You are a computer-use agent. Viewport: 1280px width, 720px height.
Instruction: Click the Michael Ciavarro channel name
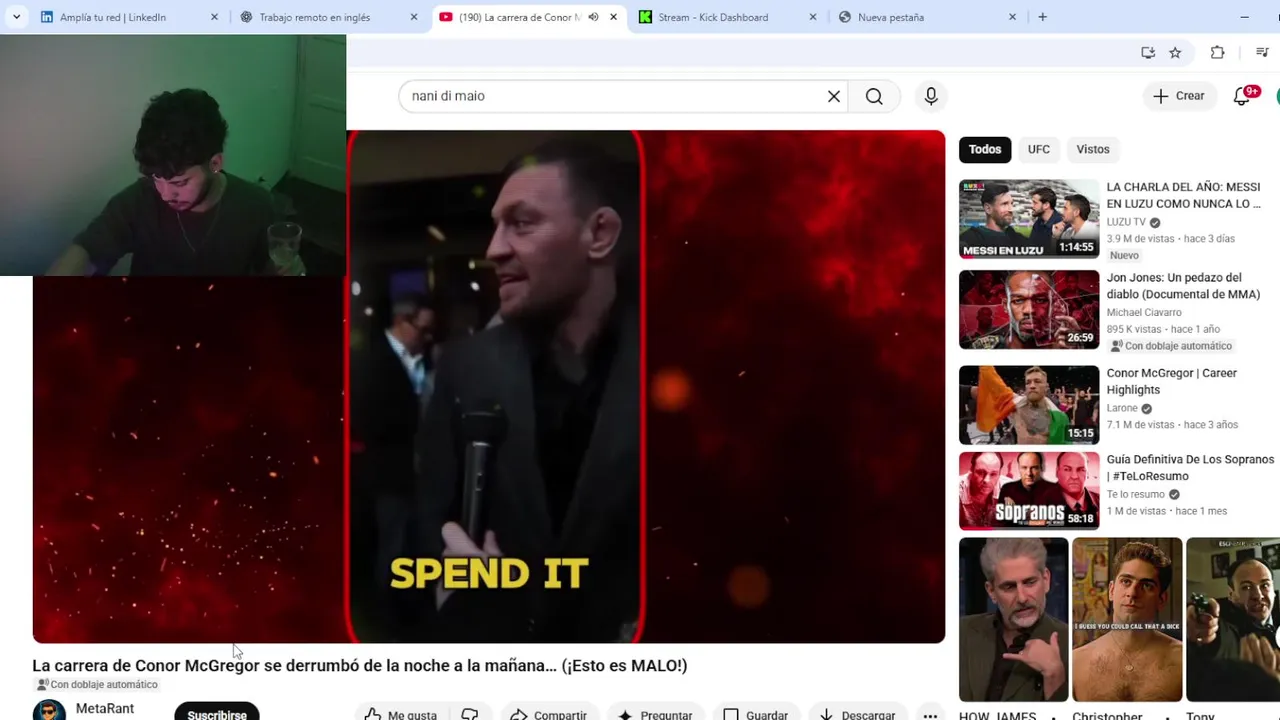pyautogui.click(x=1144, y=312)
